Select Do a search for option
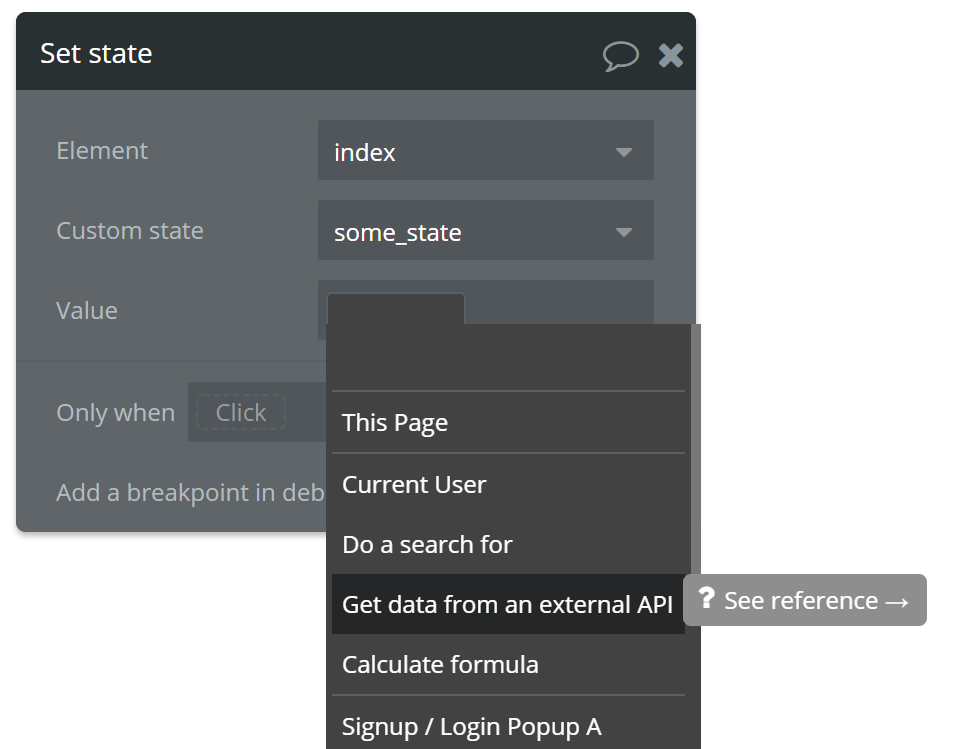 (x=508, y=544)
